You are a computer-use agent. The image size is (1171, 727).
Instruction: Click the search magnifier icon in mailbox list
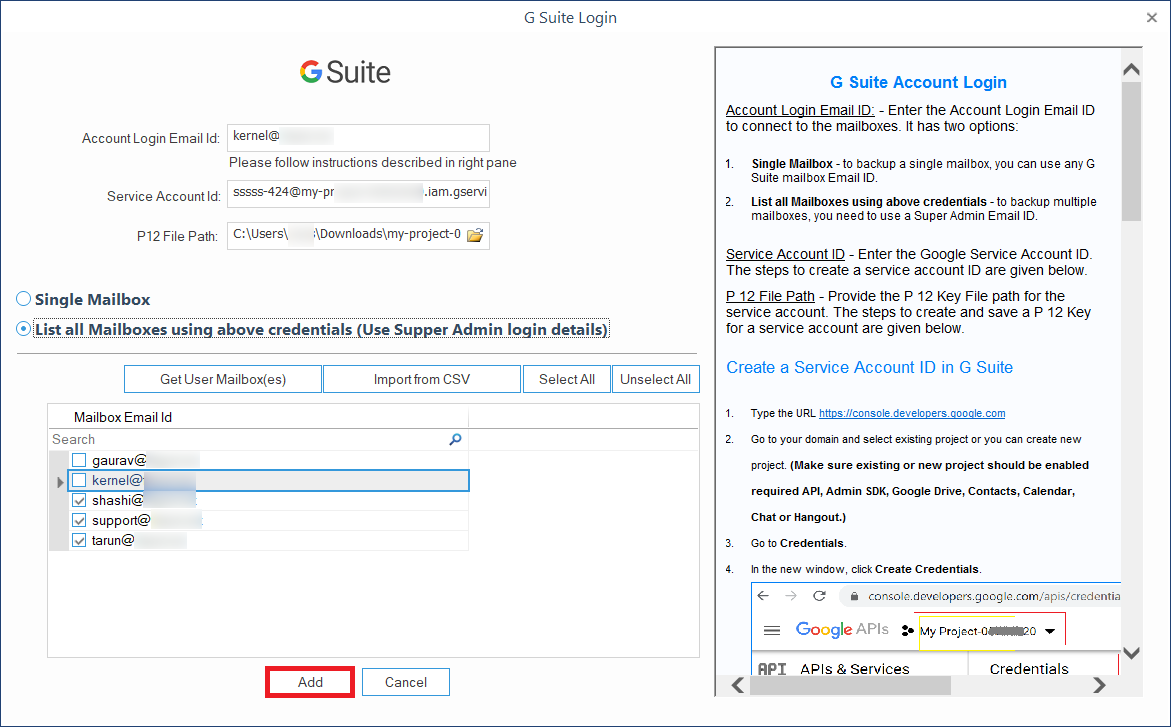(455, 439)
